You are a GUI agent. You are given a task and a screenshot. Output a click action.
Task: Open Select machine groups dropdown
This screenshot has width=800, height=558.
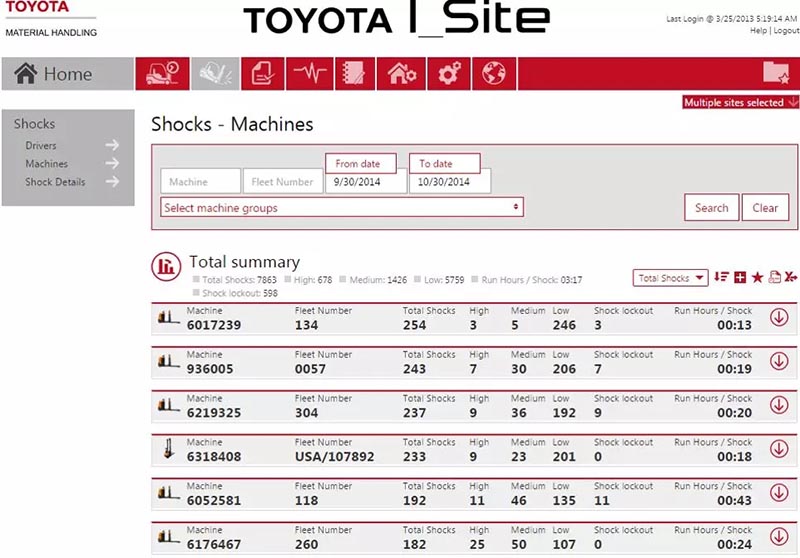point(342,208)
